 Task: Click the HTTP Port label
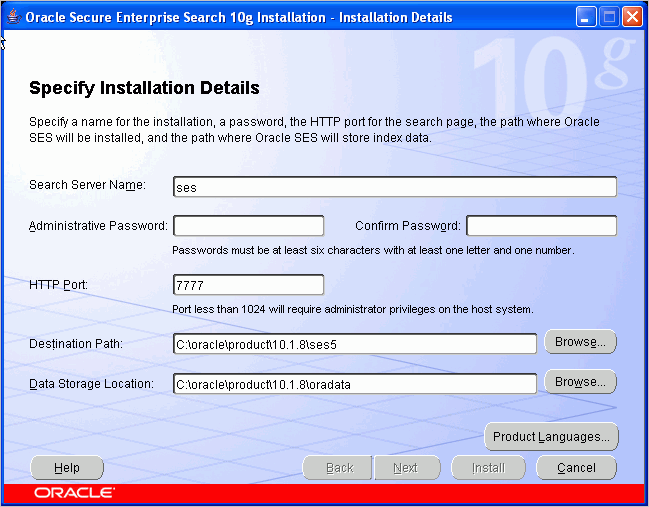(x=58, y=285)
